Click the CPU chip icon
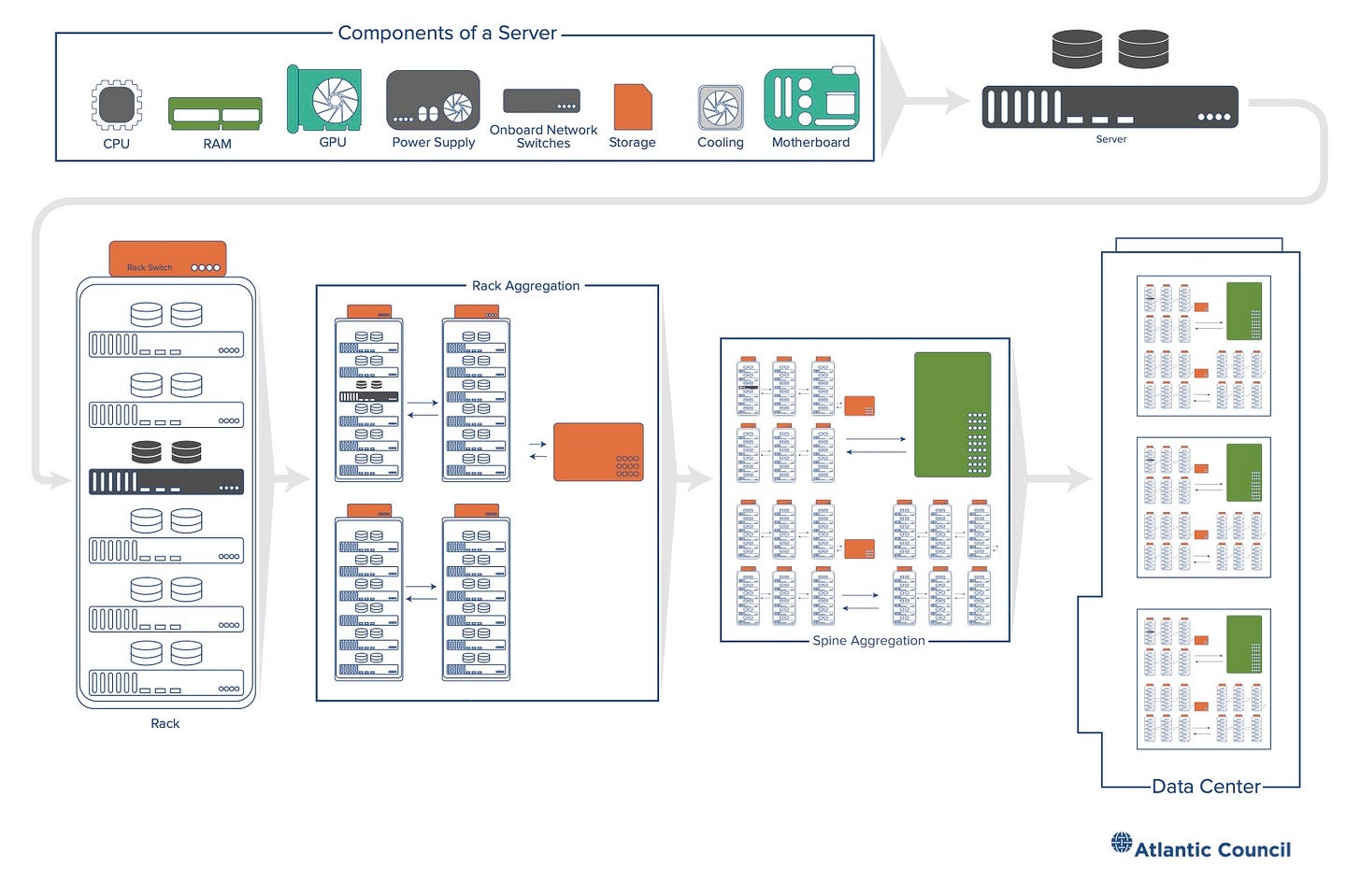The height and width of the screenshot is (896, 1361). [116, 105]
